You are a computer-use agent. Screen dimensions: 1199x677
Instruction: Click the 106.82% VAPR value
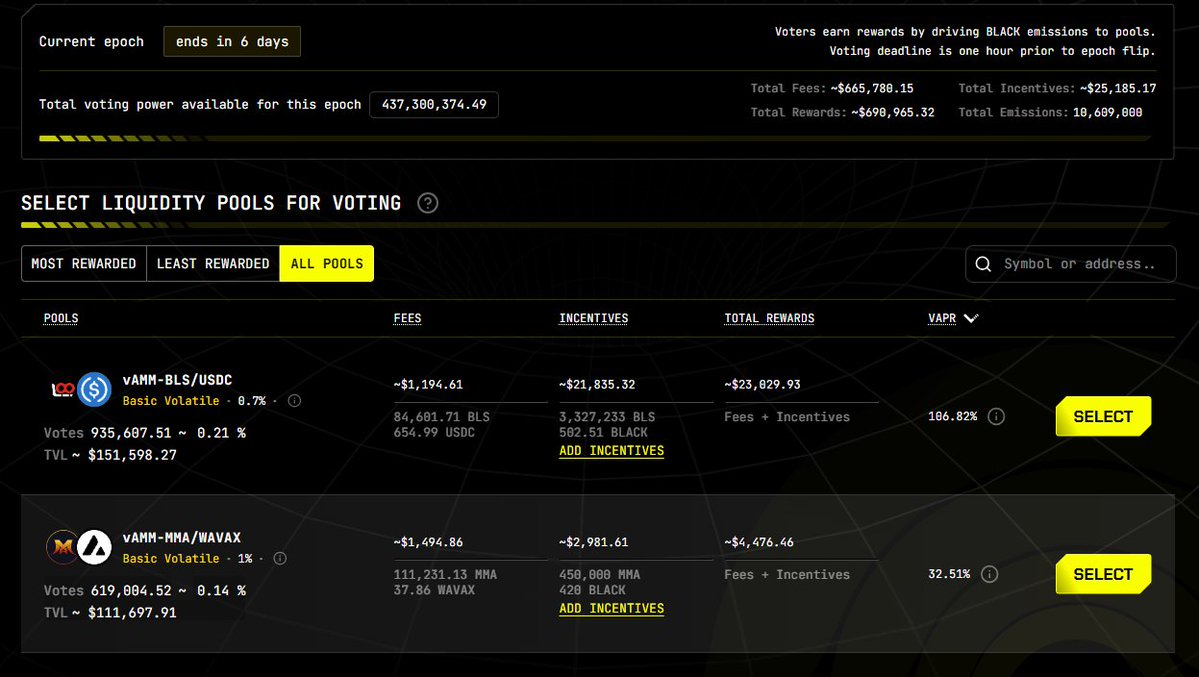(x=953, y=416)
